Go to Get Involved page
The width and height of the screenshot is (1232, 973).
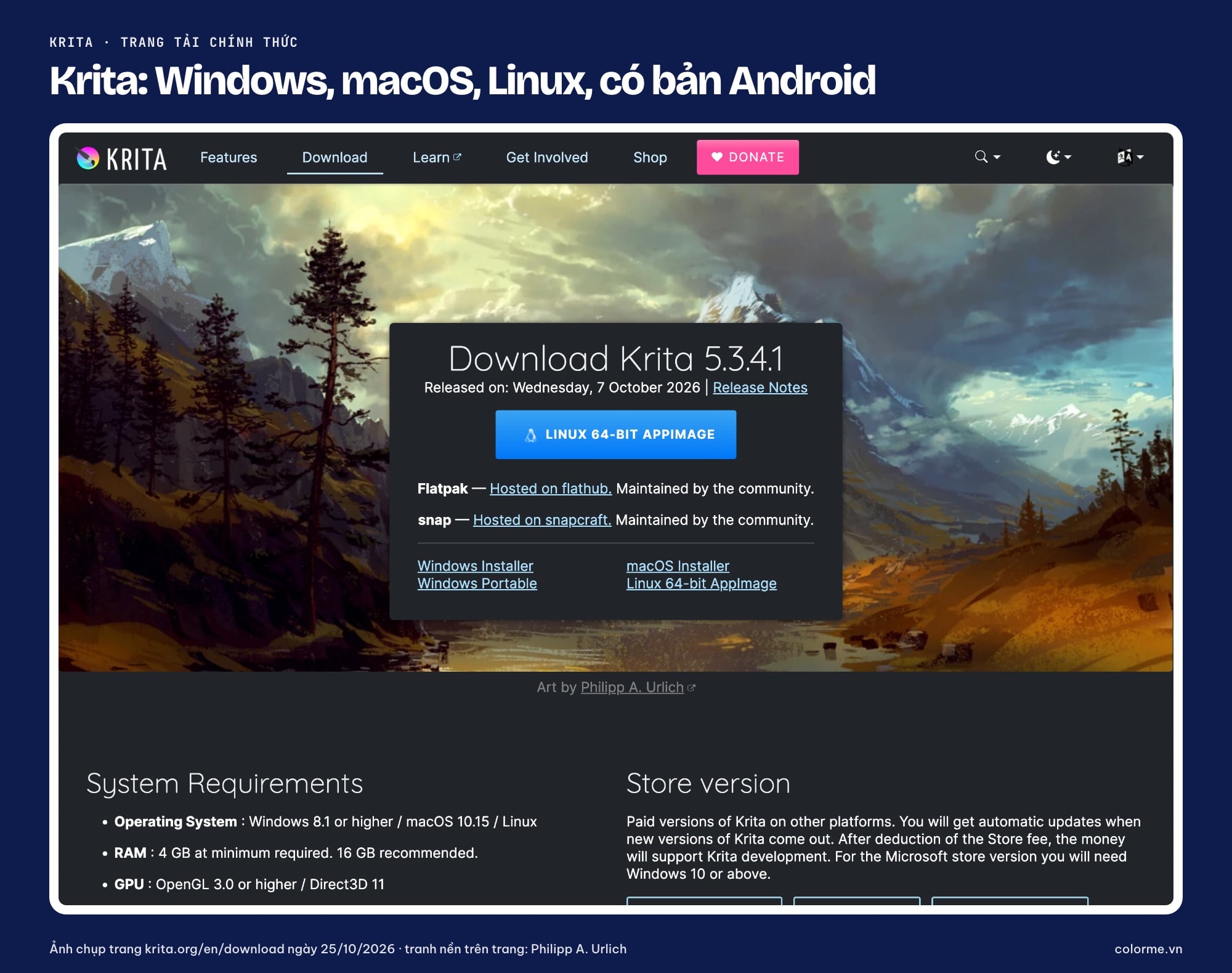pyautogui.click(x=547, y=157)
